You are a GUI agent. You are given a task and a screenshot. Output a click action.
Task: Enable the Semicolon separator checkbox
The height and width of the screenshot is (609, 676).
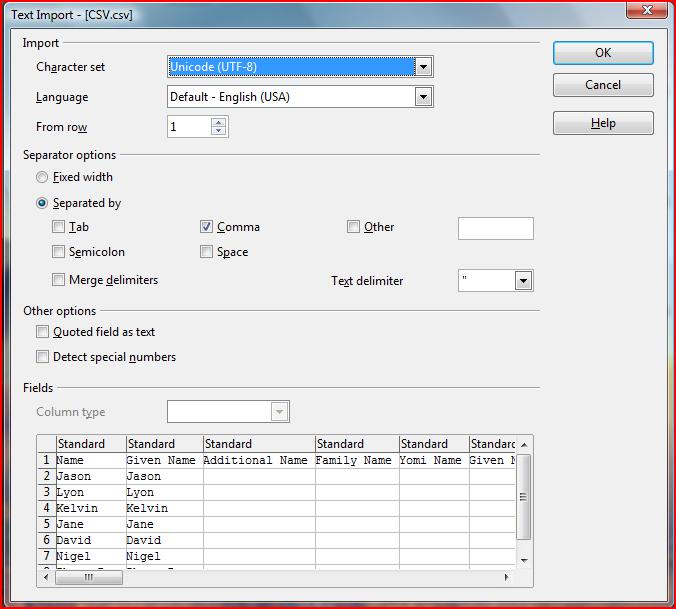(59, 252)
